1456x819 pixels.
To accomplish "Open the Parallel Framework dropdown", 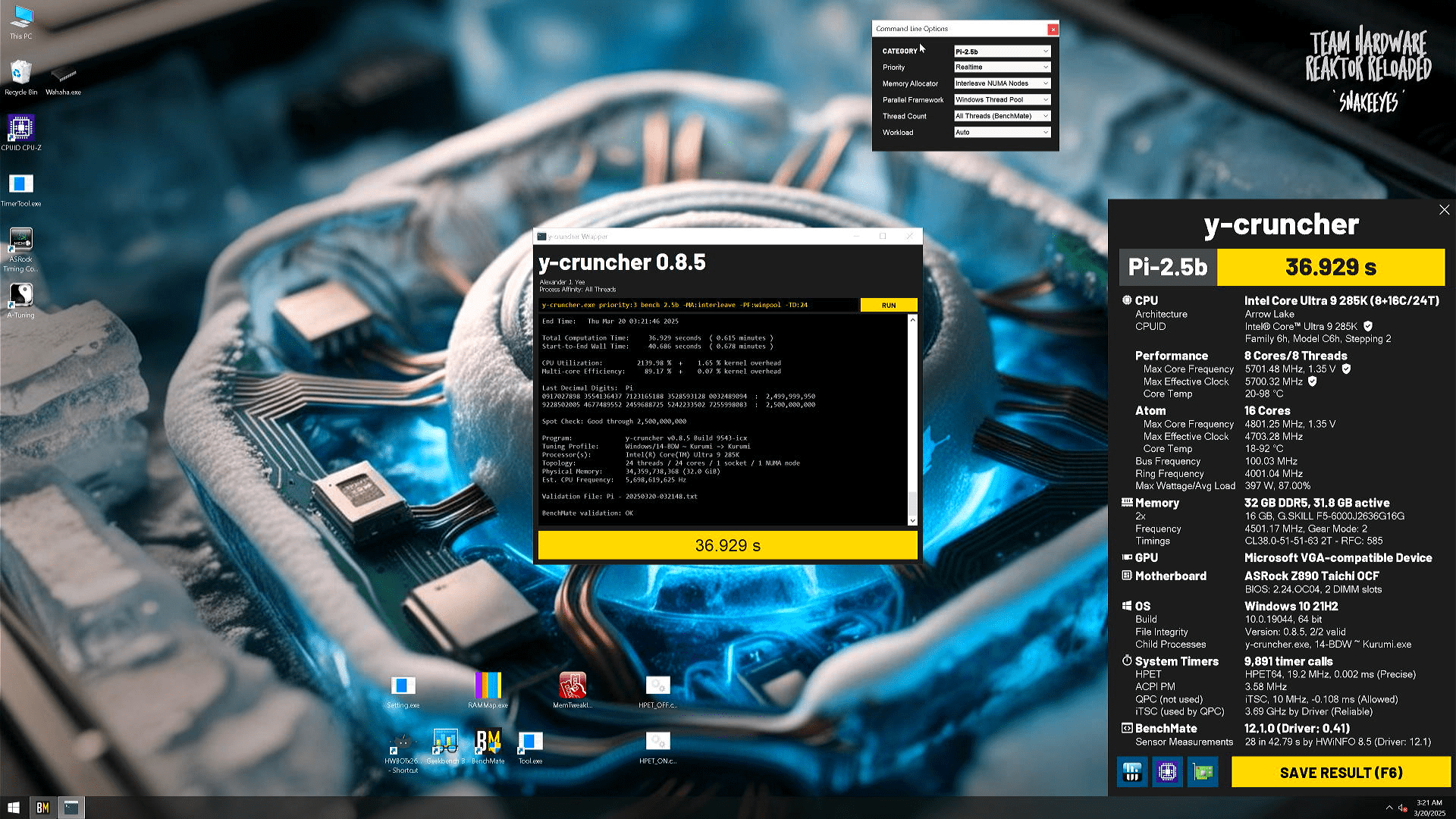I will 1002,99.
